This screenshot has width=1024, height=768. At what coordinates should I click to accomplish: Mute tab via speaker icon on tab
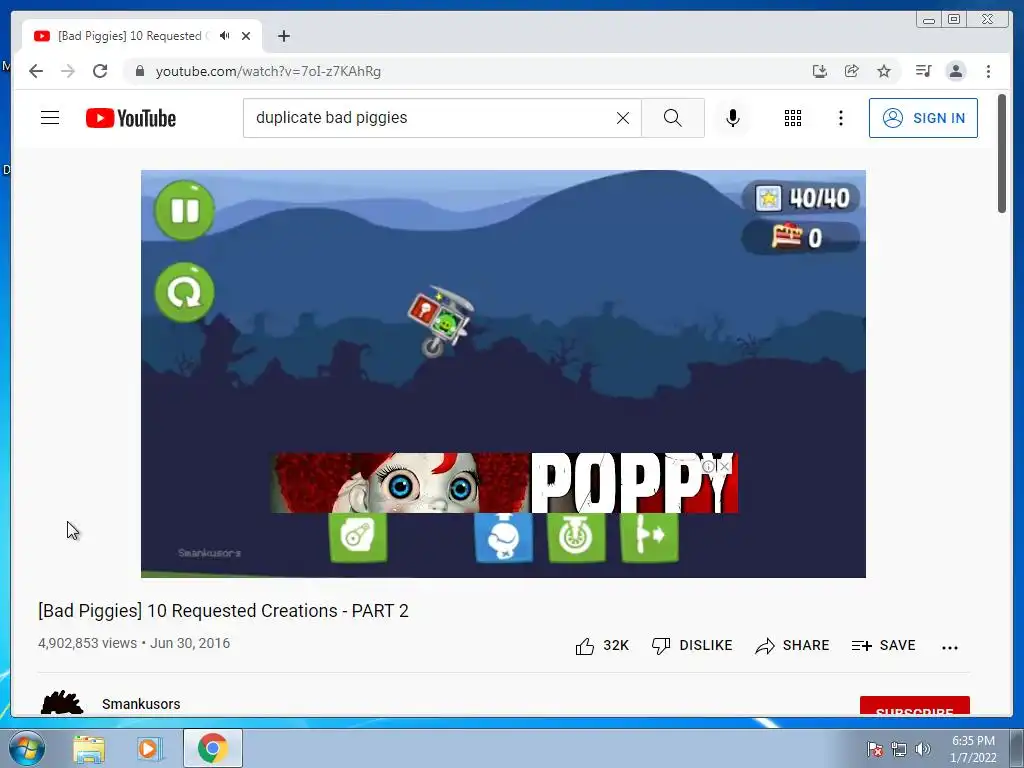[225, 36]
